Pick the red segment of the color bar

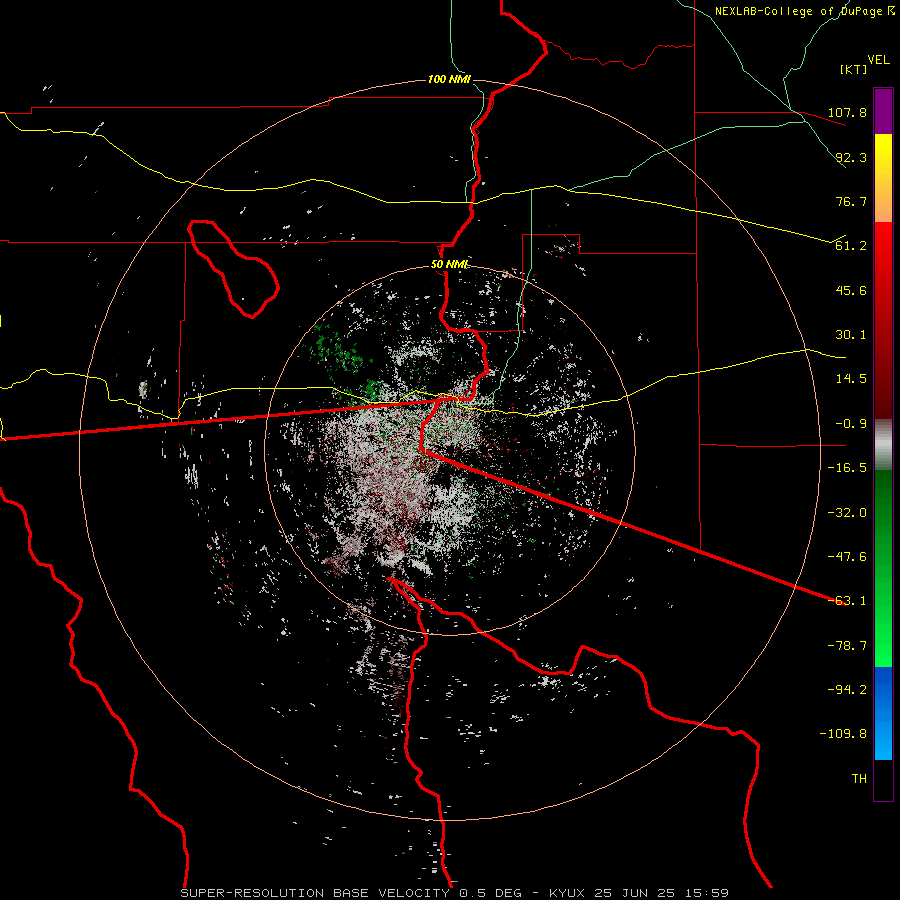pos(883,320)
